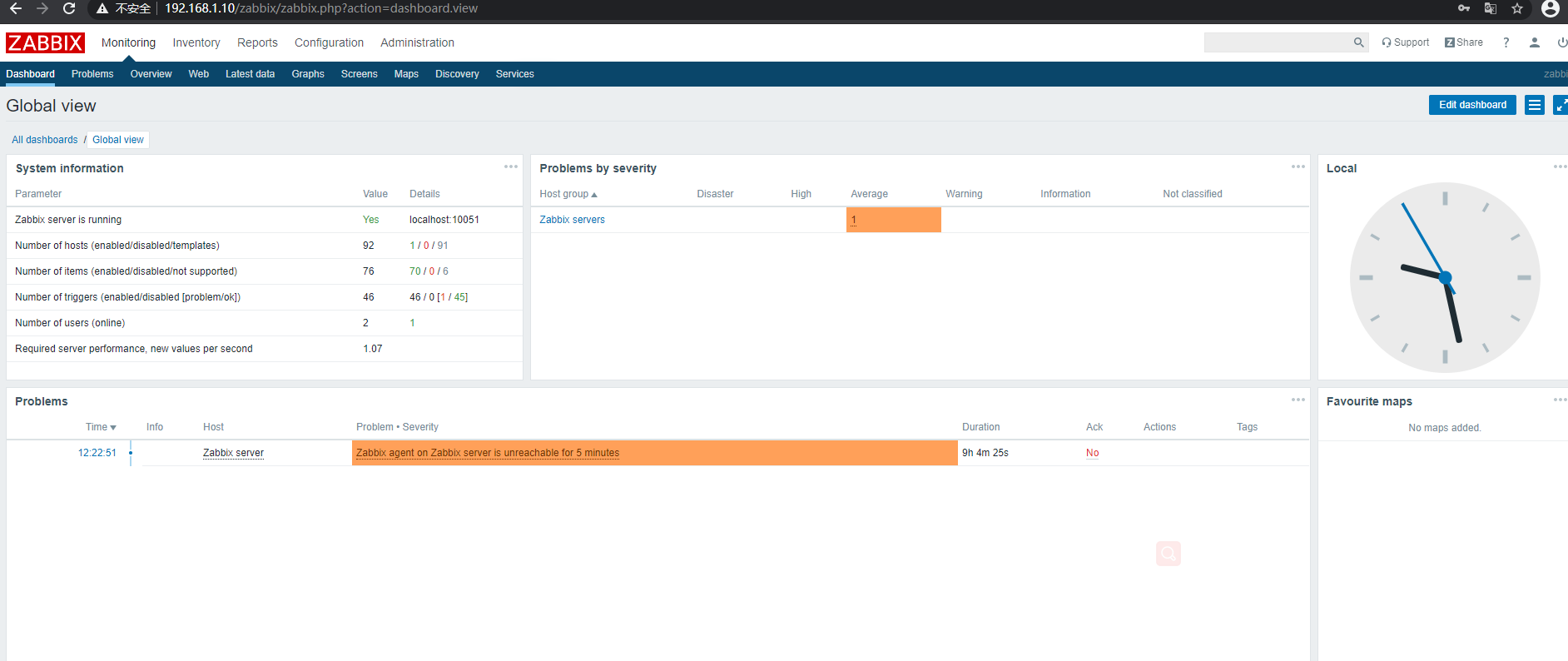Click the 9h 4m 25s duration value
This screenshot has height=661, width=1568.
click(x=985, y=453)
